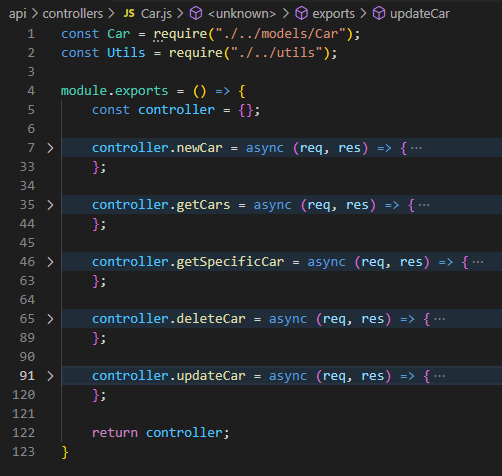
Task: Expand the folded deleteCar function on line 65
Action: [x=50, y=319]
